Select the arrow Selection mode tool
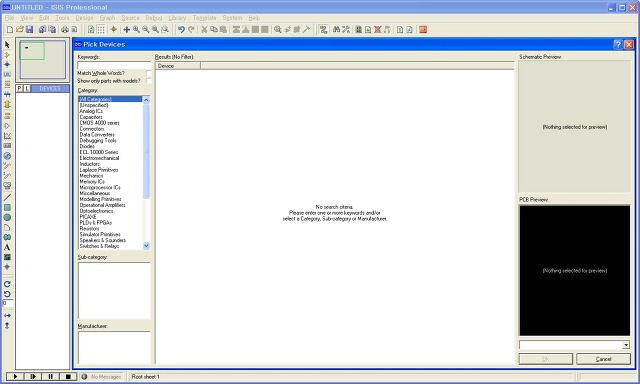 [x=7, y=44]
